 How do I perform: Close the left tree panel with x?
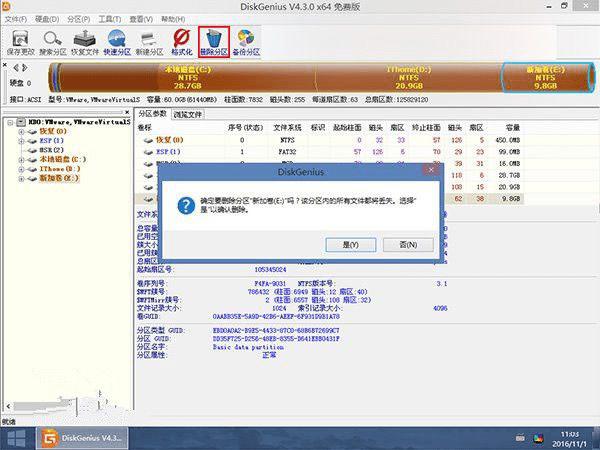(x=127, y=112)
